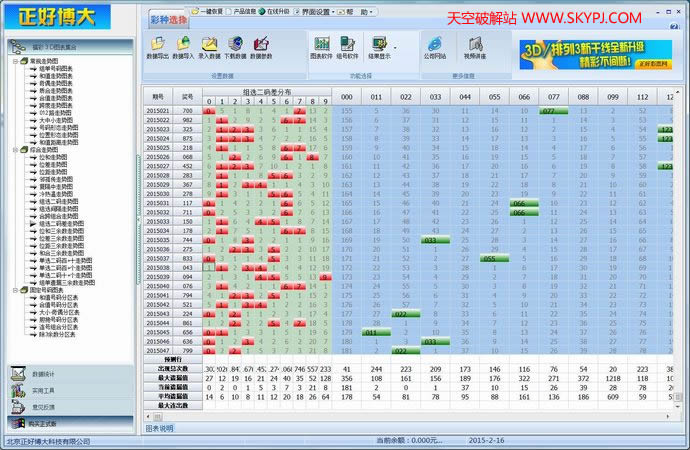Click the 缩号软件 icon
Image resolution: width=690 pixels, height=450 pixels.
(x=347, y=47)
